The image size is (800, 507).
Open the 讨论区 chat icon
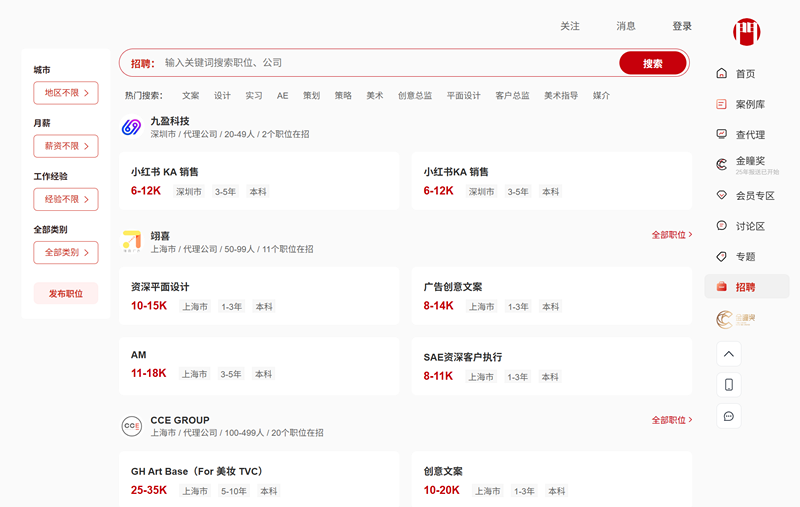(721, 225)
